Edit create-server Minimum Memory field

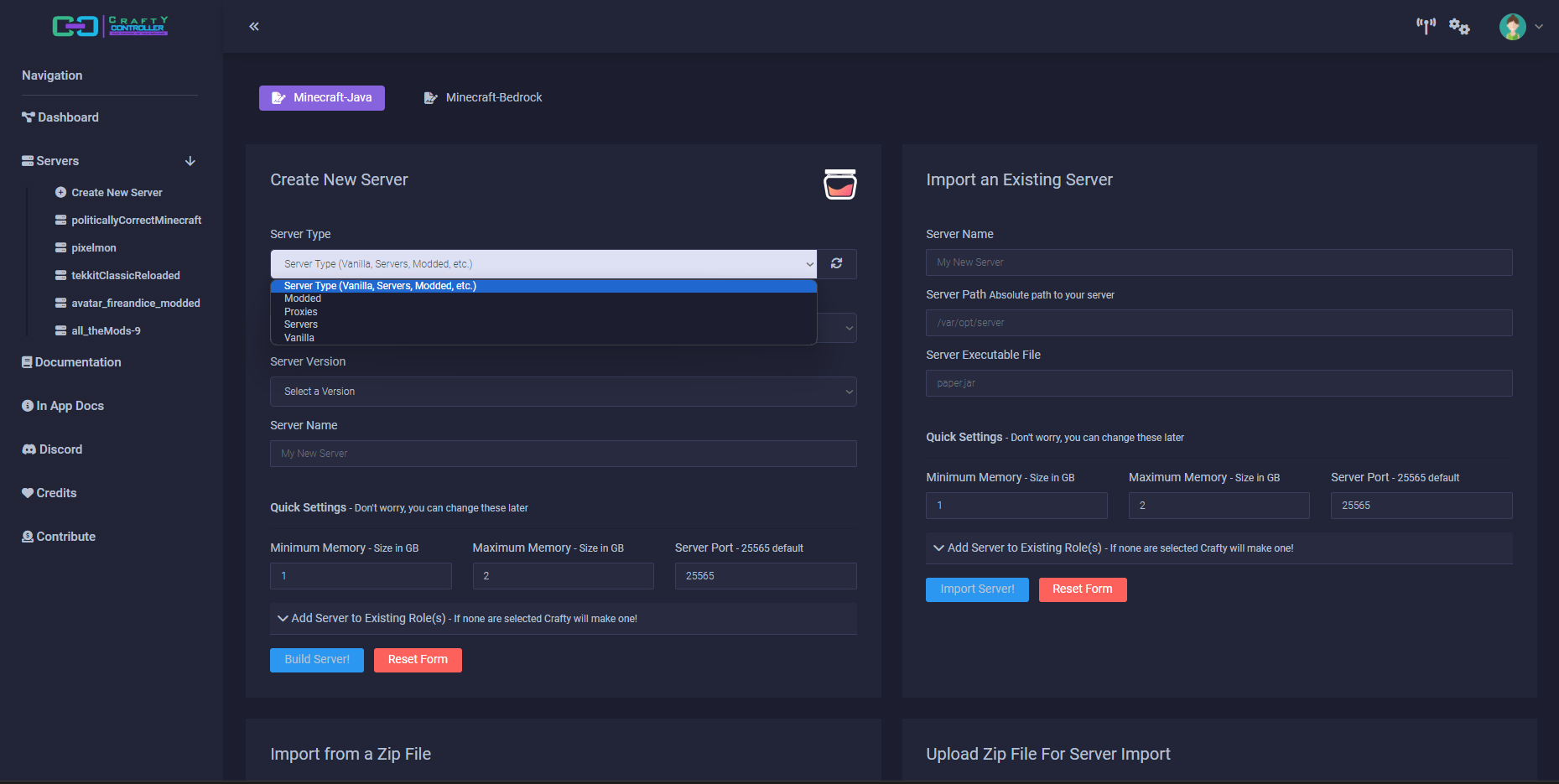pyautogui.click(x=361, y=576)
